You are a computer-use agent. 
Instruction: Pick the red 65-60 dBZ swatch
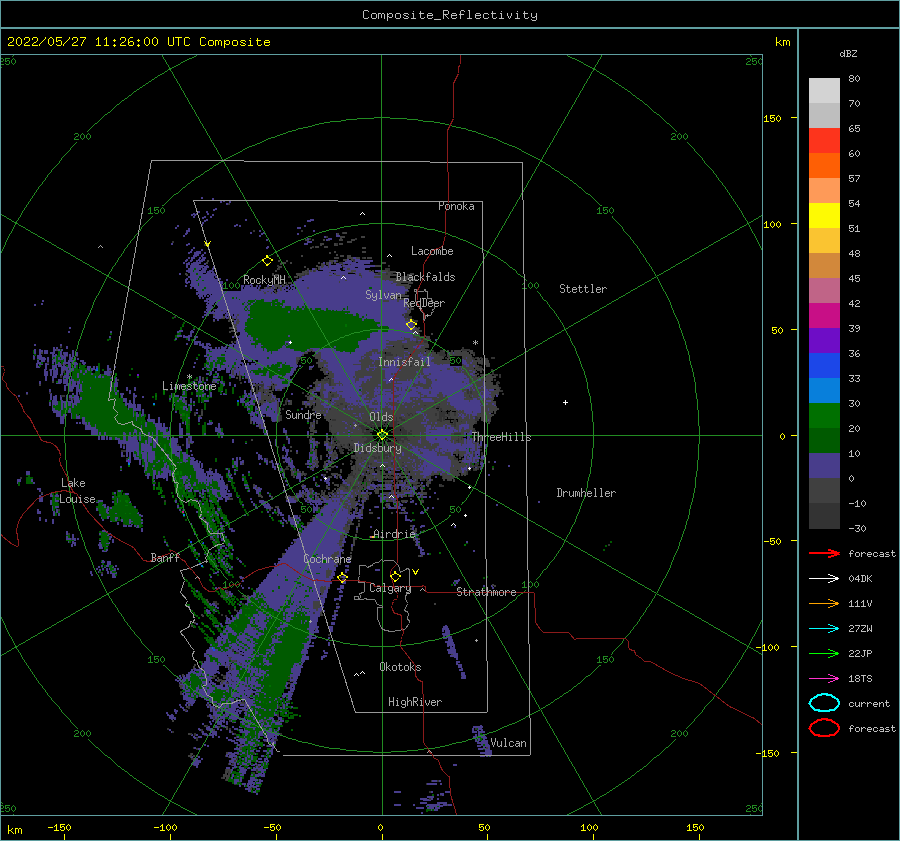824,141
